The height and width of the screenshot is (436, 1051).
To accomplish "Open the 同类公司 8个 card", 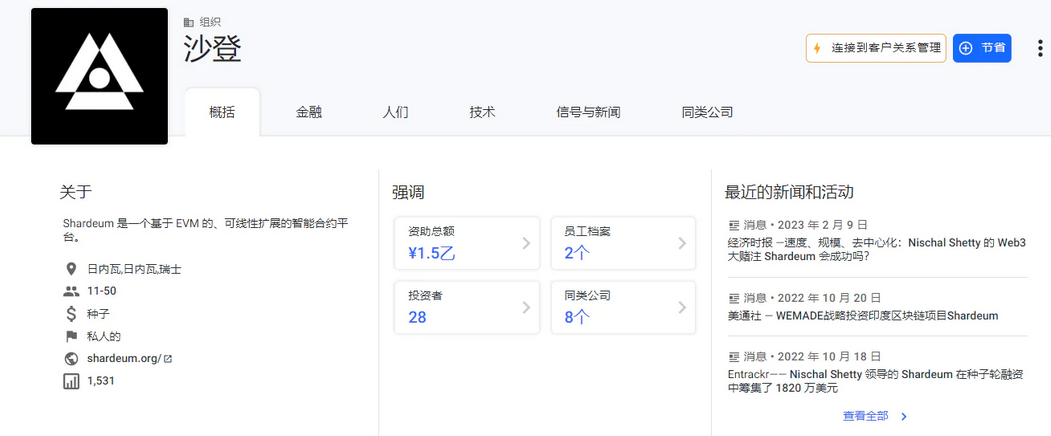I will coord(623,307).
